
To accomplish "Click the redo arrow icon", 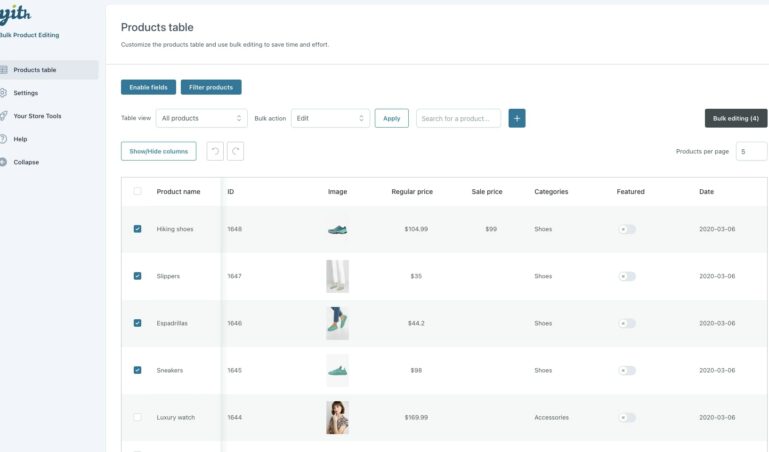I will [235, 151].
